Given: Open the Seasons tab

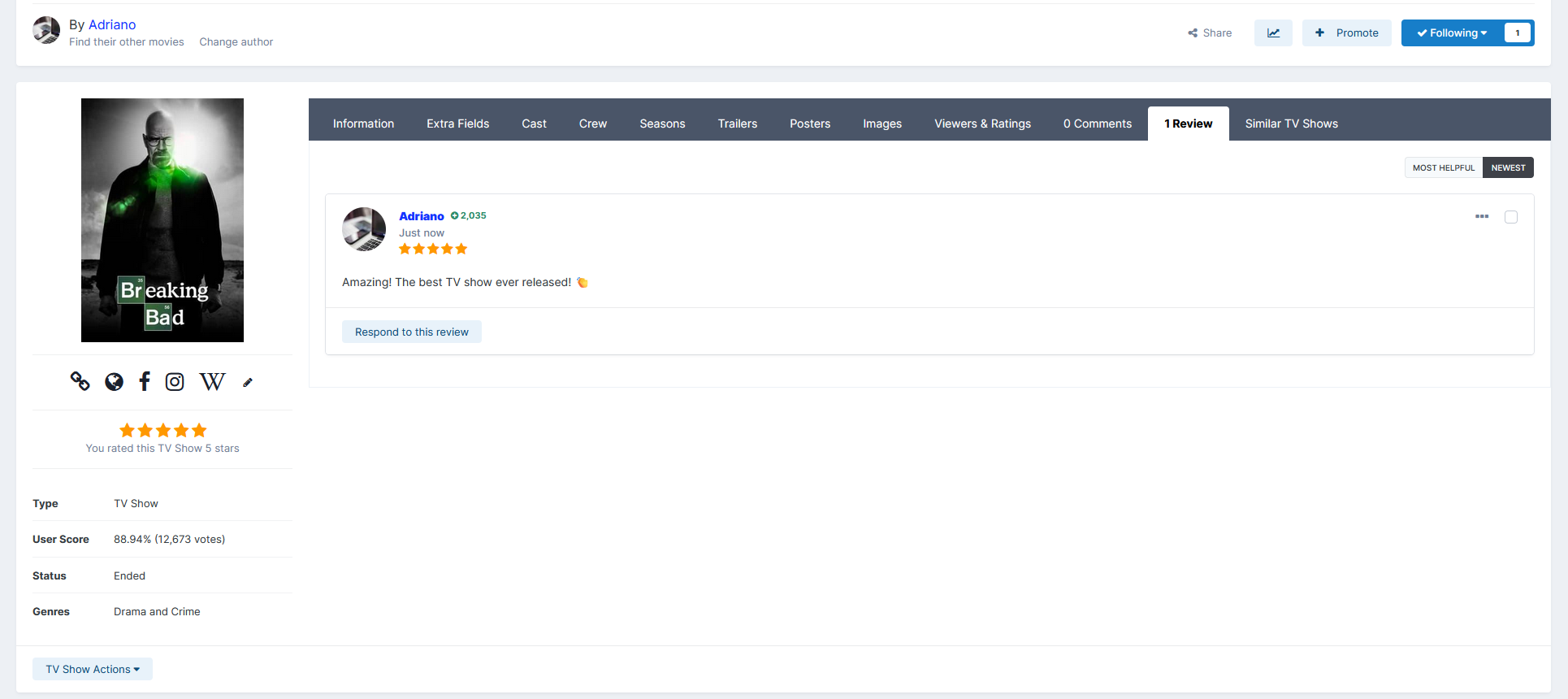Looking at the screenshot, I should click(662, 124).
